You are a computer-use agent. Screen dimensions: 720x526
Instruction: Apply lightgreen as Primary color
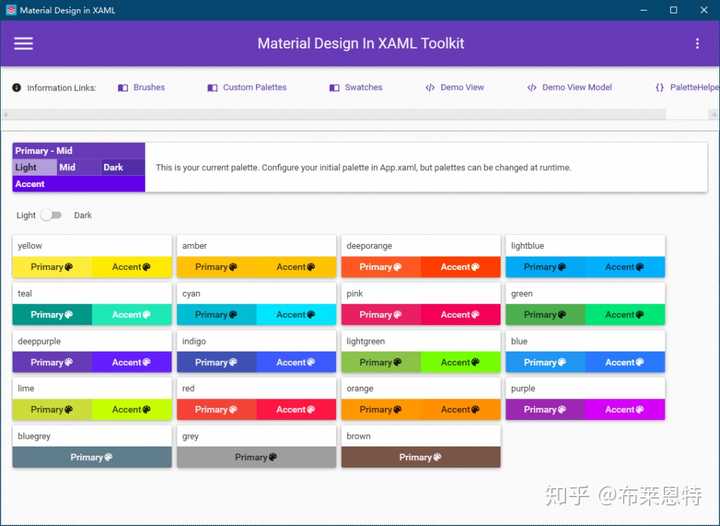(381, 363)
